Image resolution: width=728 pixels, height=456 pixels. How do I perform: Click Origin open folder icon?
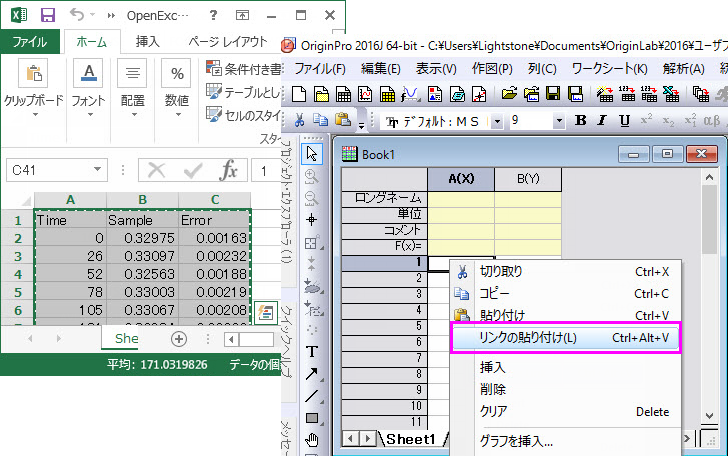click(x=509, y=94)
